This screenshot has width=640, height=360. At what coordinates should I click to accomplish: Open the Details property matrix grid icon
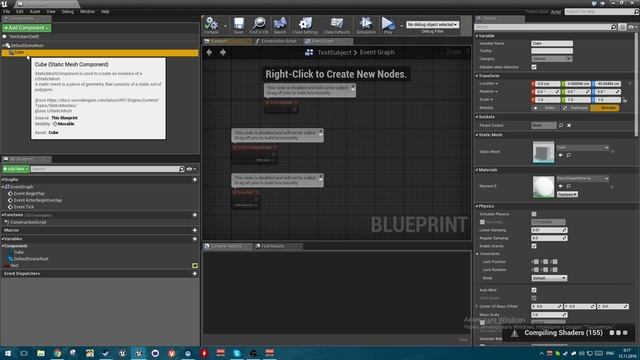pyautogui.click(x=622, y=27)
